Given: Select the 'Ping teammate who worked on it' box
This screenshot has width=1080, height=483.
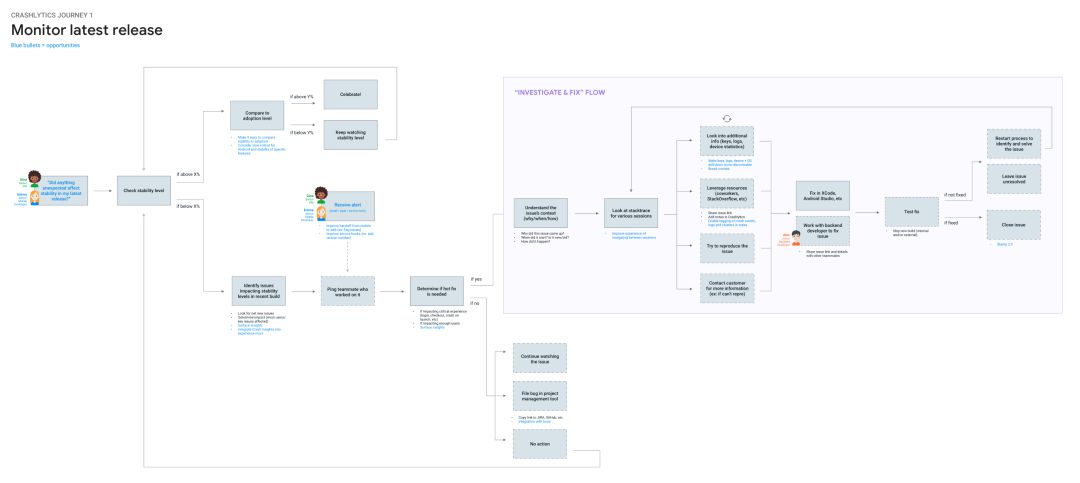Looking at the screenshot, I should point(348,291).
